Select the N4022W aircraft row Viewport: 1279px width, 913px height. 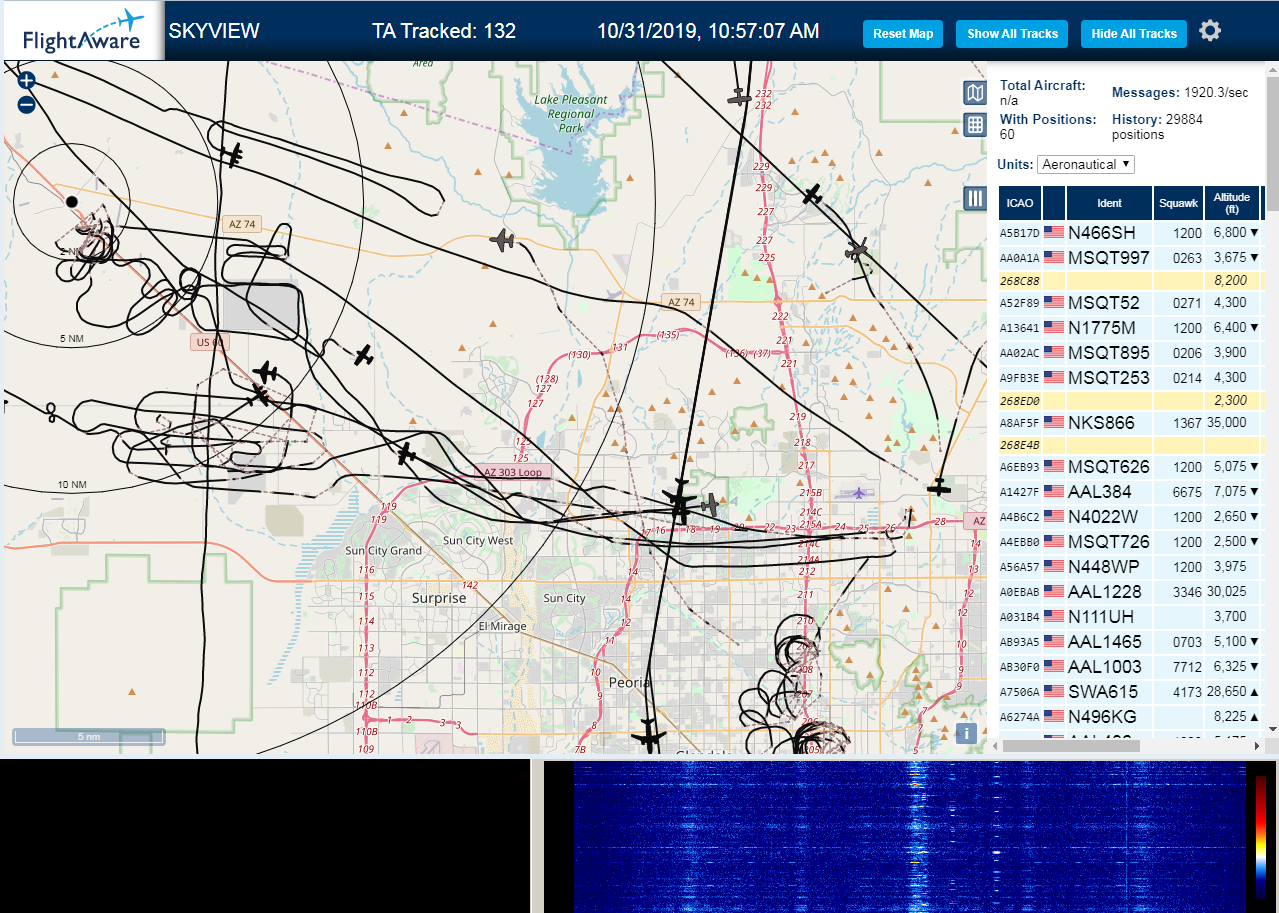pos(1132,517)
